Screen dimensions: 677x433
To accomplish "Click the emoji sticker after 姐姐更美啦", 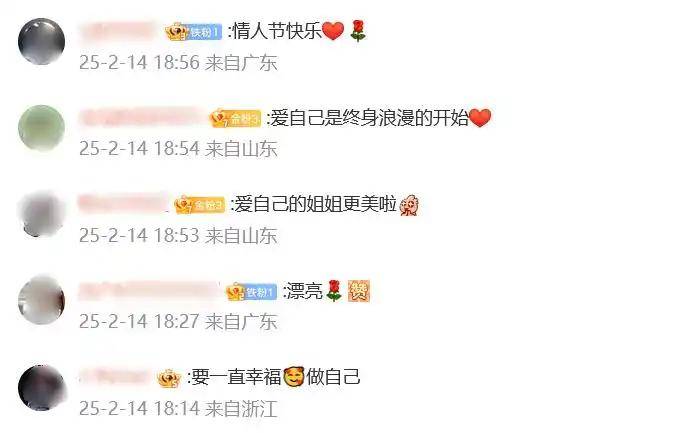I will coord(409,205).
